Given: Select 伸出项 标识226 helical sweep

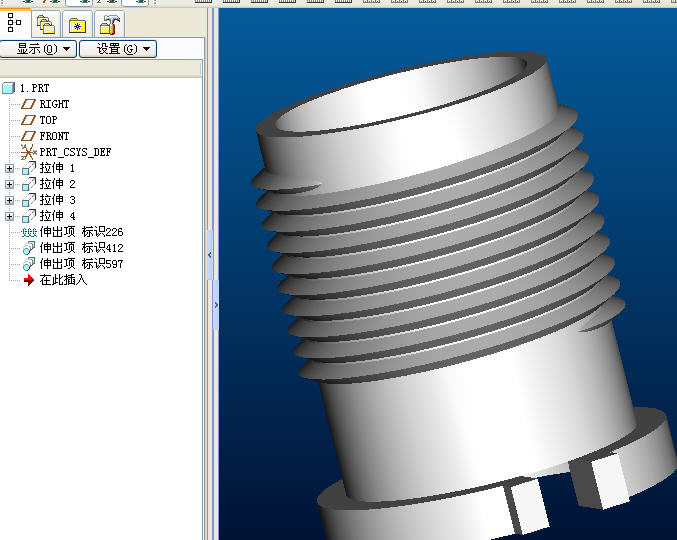Looking at the screenshot, I should coord(82,232).
